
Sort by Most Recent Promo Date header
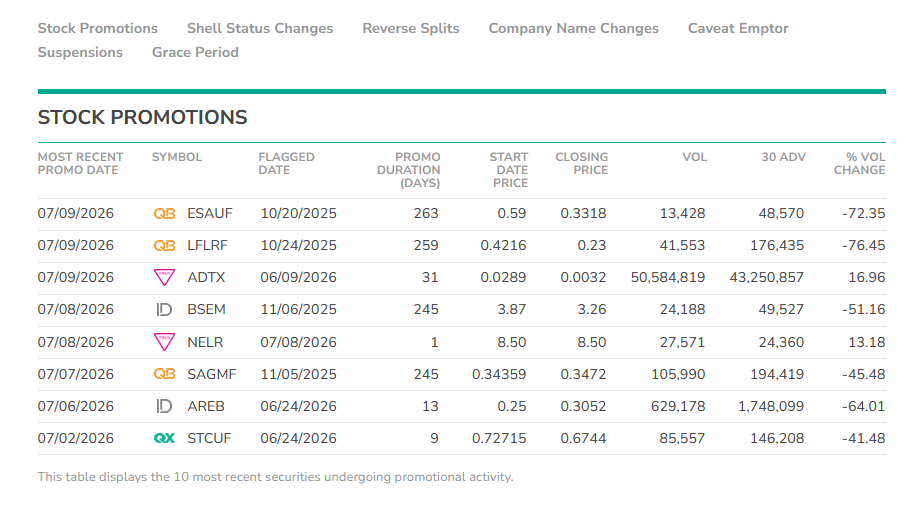coord(80,164)
